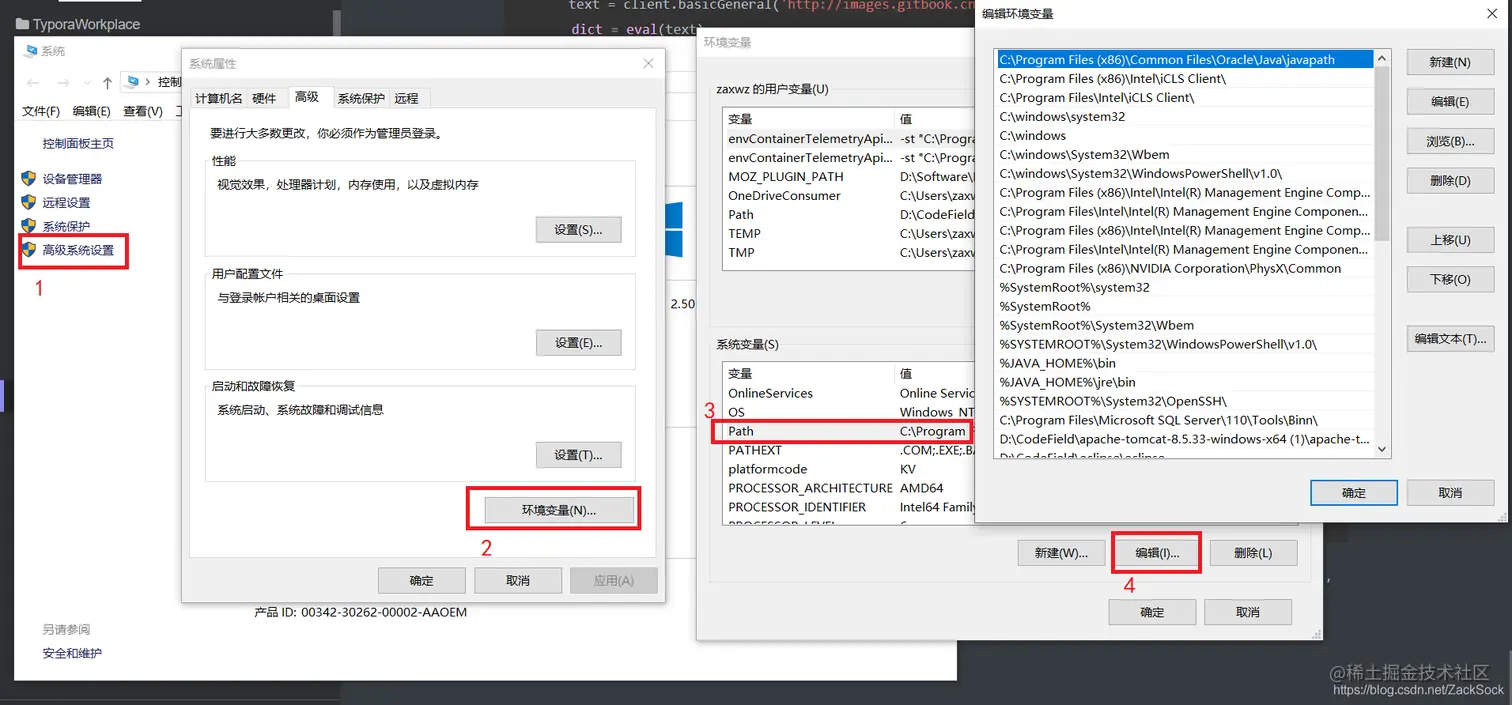The height and width of the screenshot is (705, 1512).
Task: Select the system variable row Path
Action: pos(848,431)
